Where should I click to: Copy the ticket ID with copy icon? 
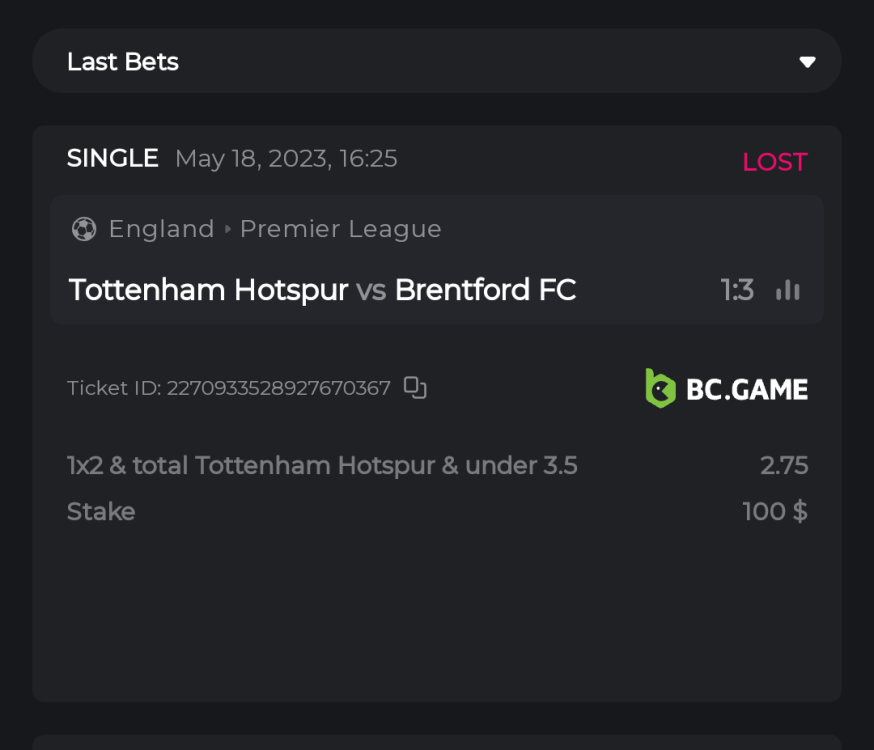pos(415,388)
